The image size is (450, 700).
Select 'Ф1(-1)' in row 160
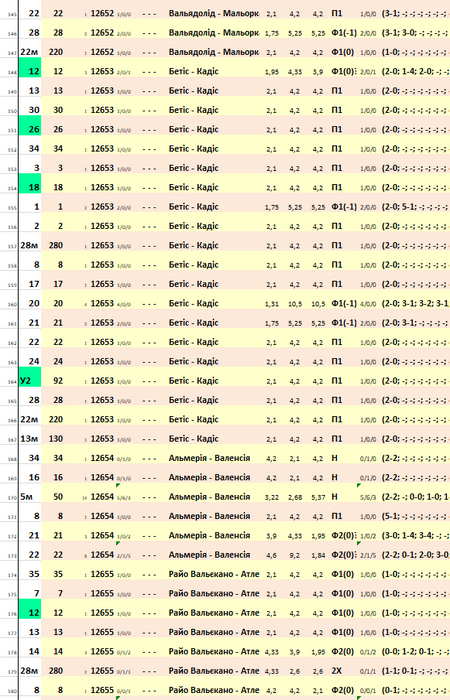coord(344,304)
